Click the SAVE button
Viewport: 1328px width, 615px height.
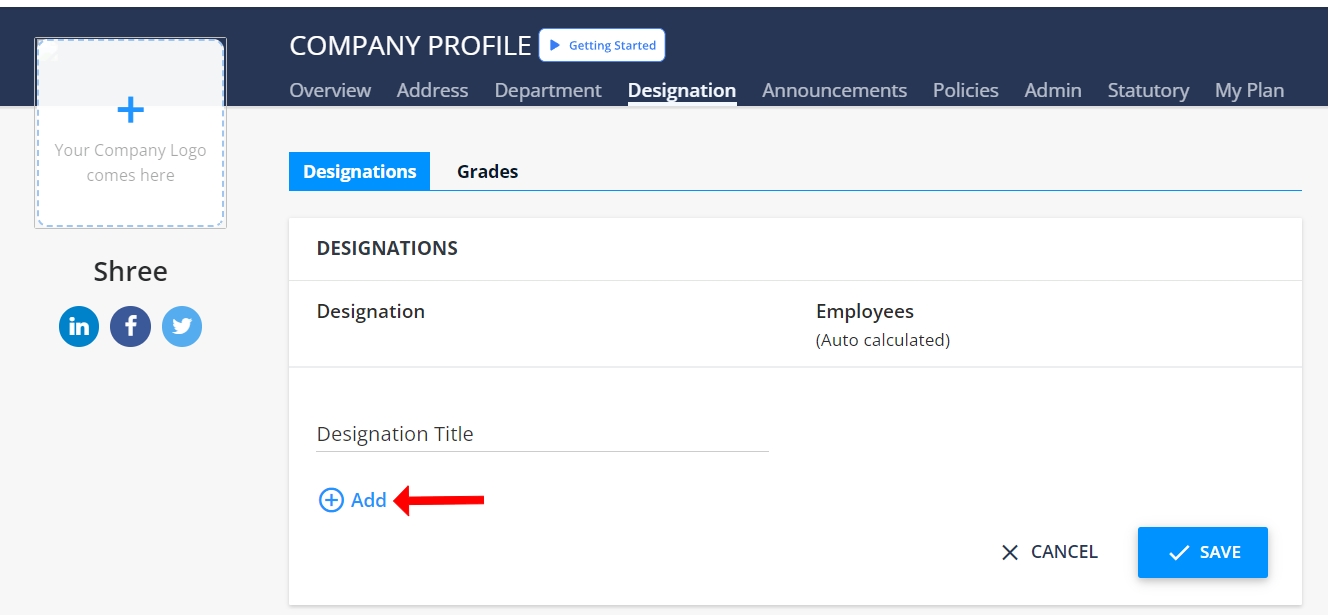coord(1202,551)
